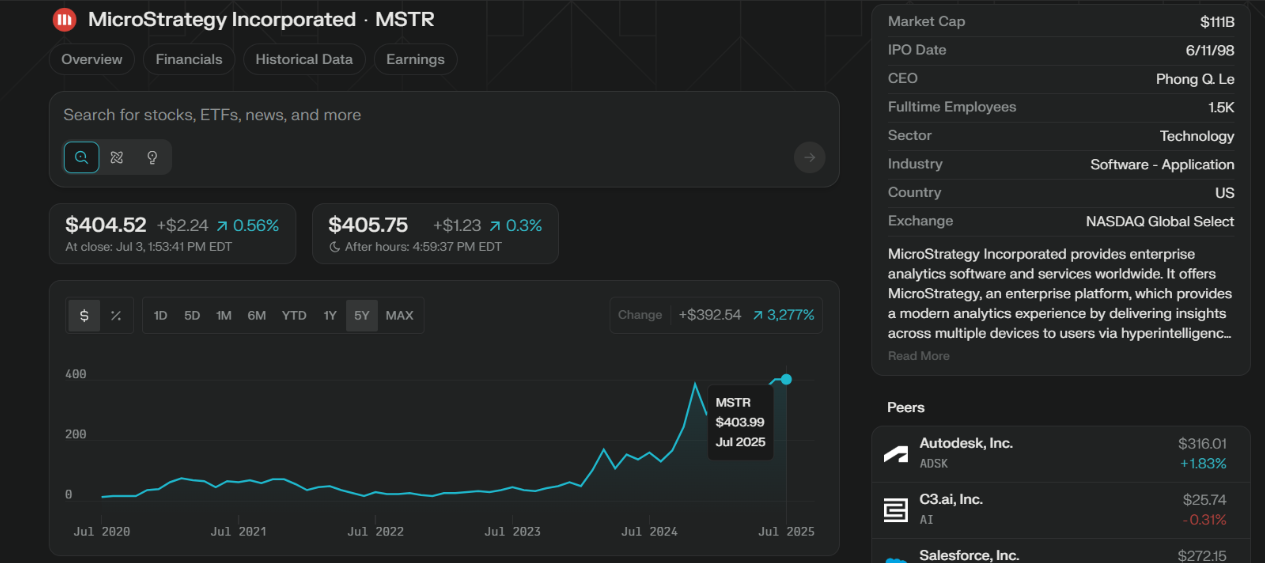Select the lightbulb ideas mode icon

pos(152,157)
